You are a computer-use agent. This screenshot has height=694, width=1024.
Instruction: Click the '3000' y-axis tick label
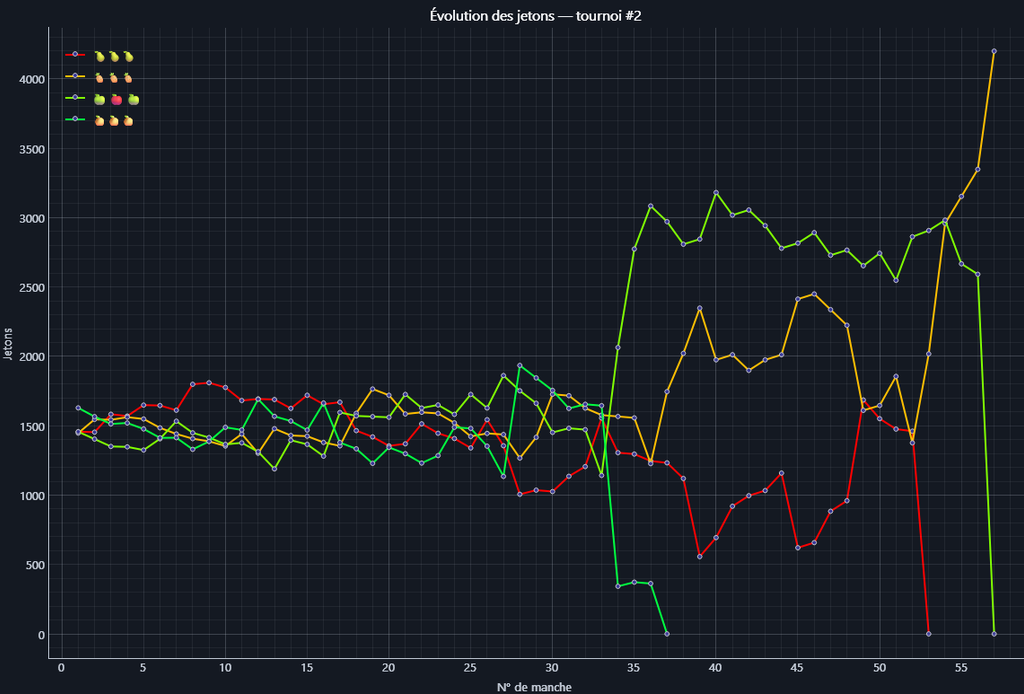[x=32, y=218]
